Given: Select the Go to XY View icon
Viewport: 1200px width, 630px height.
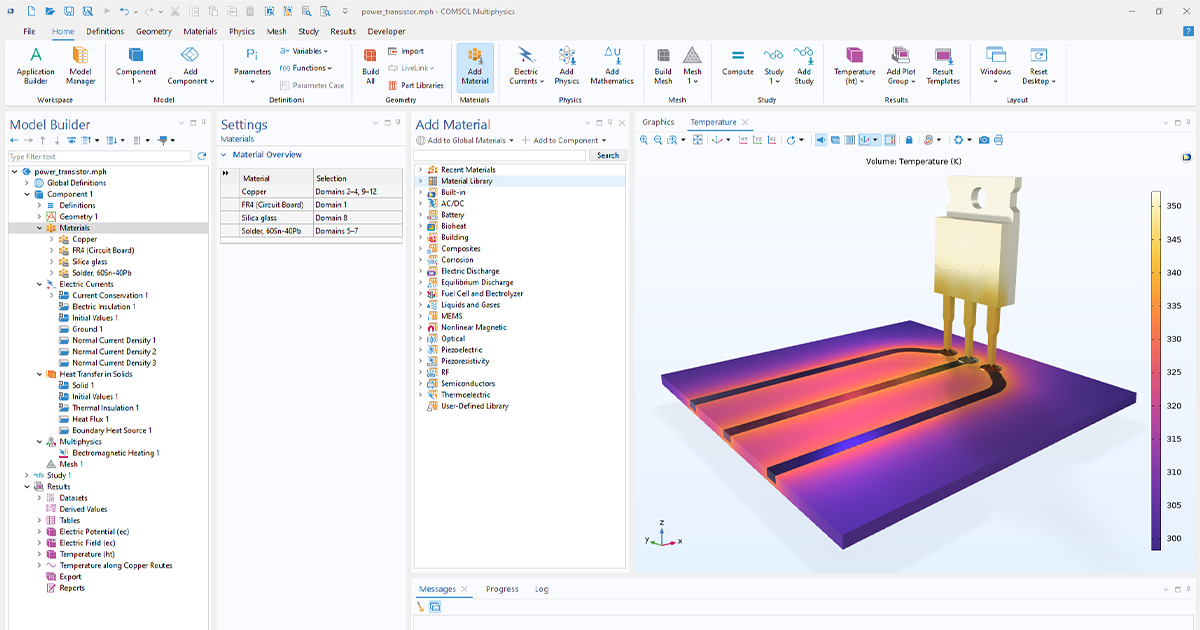Looking at the screenshot, I should [x=742, y=140].
